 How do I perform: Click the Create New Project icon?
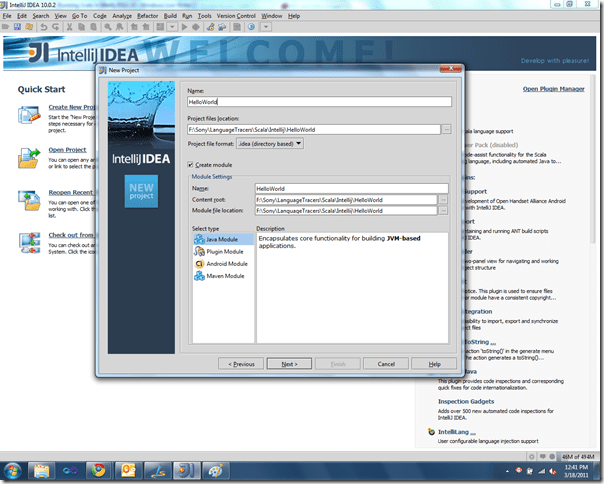pyautogui.click(x=29, y=115)
